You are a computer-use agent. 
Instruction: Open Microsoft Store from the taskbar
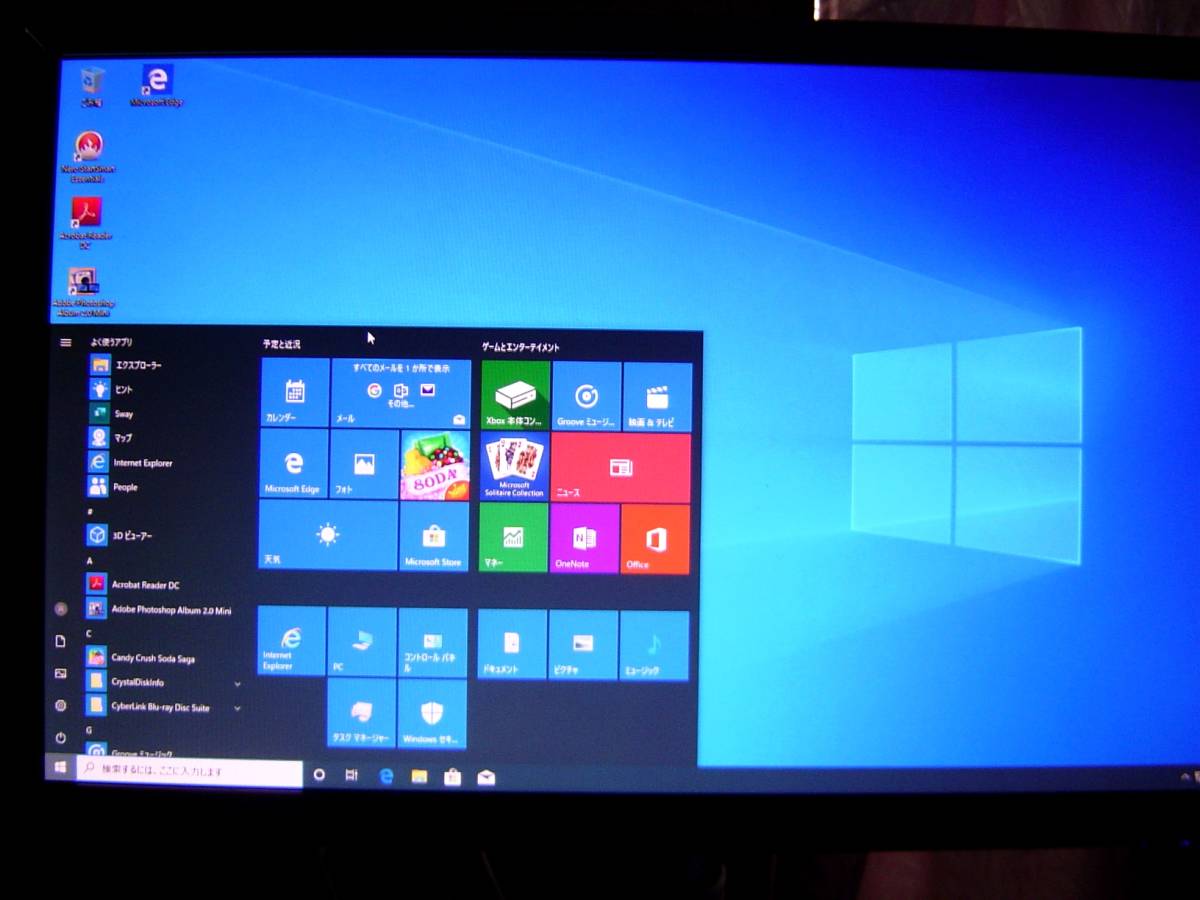pos(452,777)
